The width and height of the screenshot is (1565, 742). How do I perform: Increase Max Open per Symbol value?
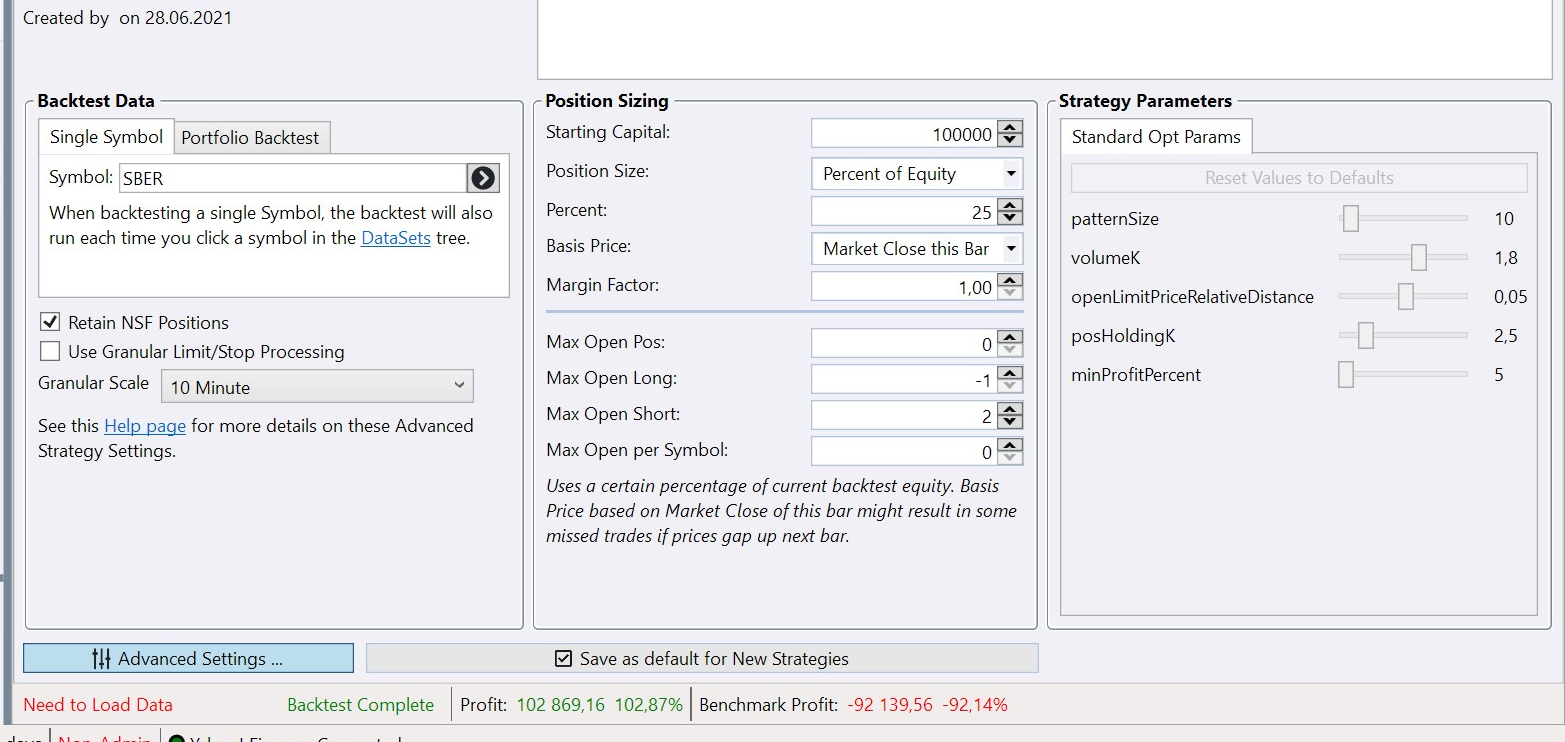[1011, 445]
